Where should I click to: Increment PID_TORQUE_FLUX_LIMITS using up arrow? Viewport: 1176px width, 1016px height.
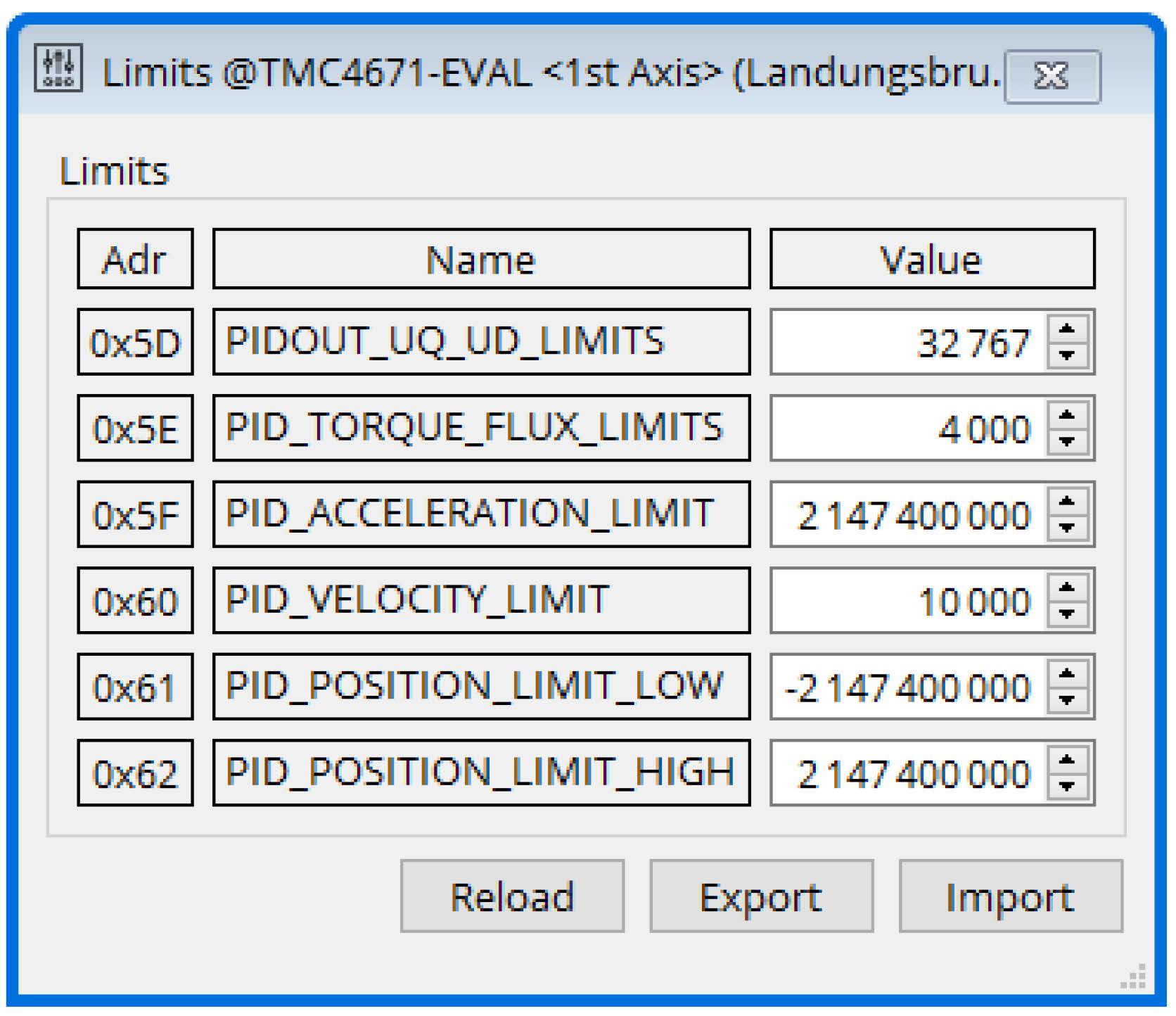pyautogui.click(x=1067, y=416)
